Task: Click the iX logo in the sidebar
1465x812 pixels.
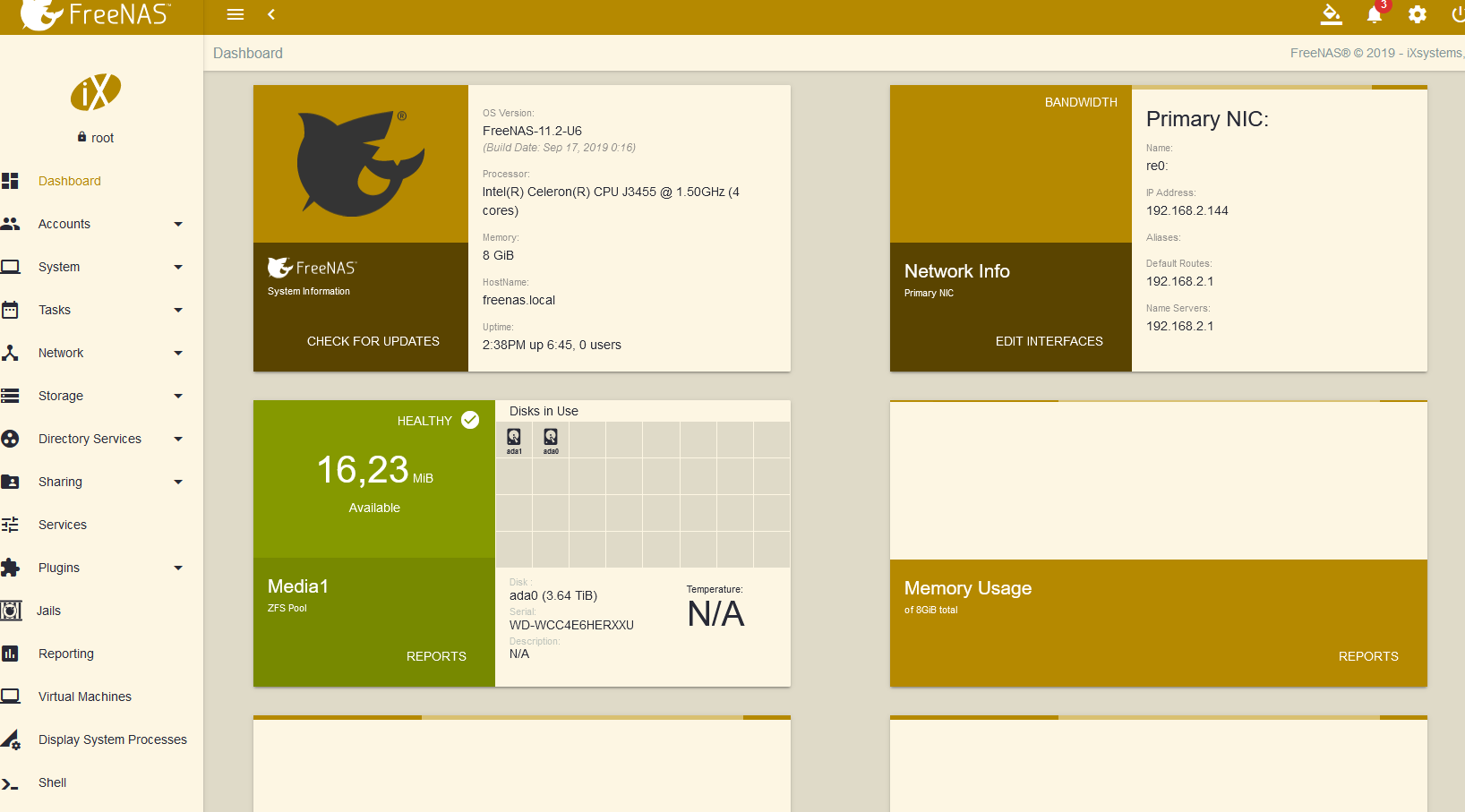Action: coord(96,91)
